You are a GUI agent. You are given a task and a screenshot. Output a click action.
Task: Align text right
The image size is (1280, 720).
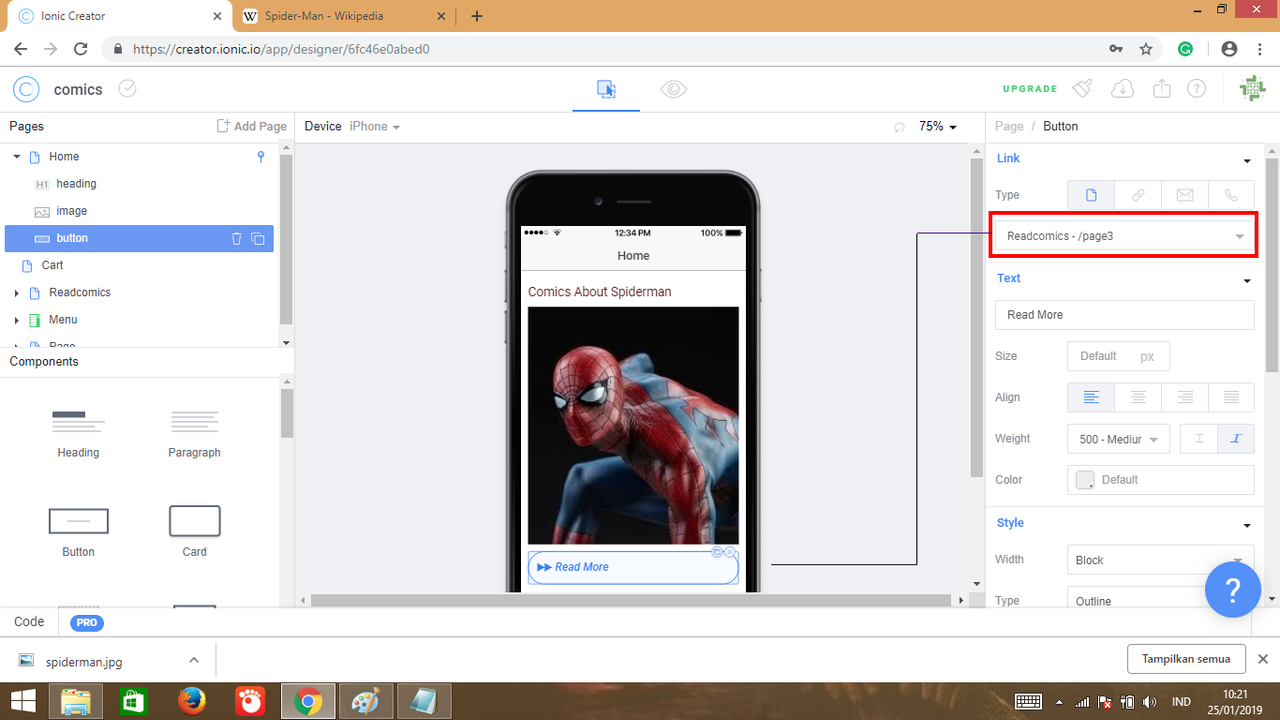(1185, 397)
